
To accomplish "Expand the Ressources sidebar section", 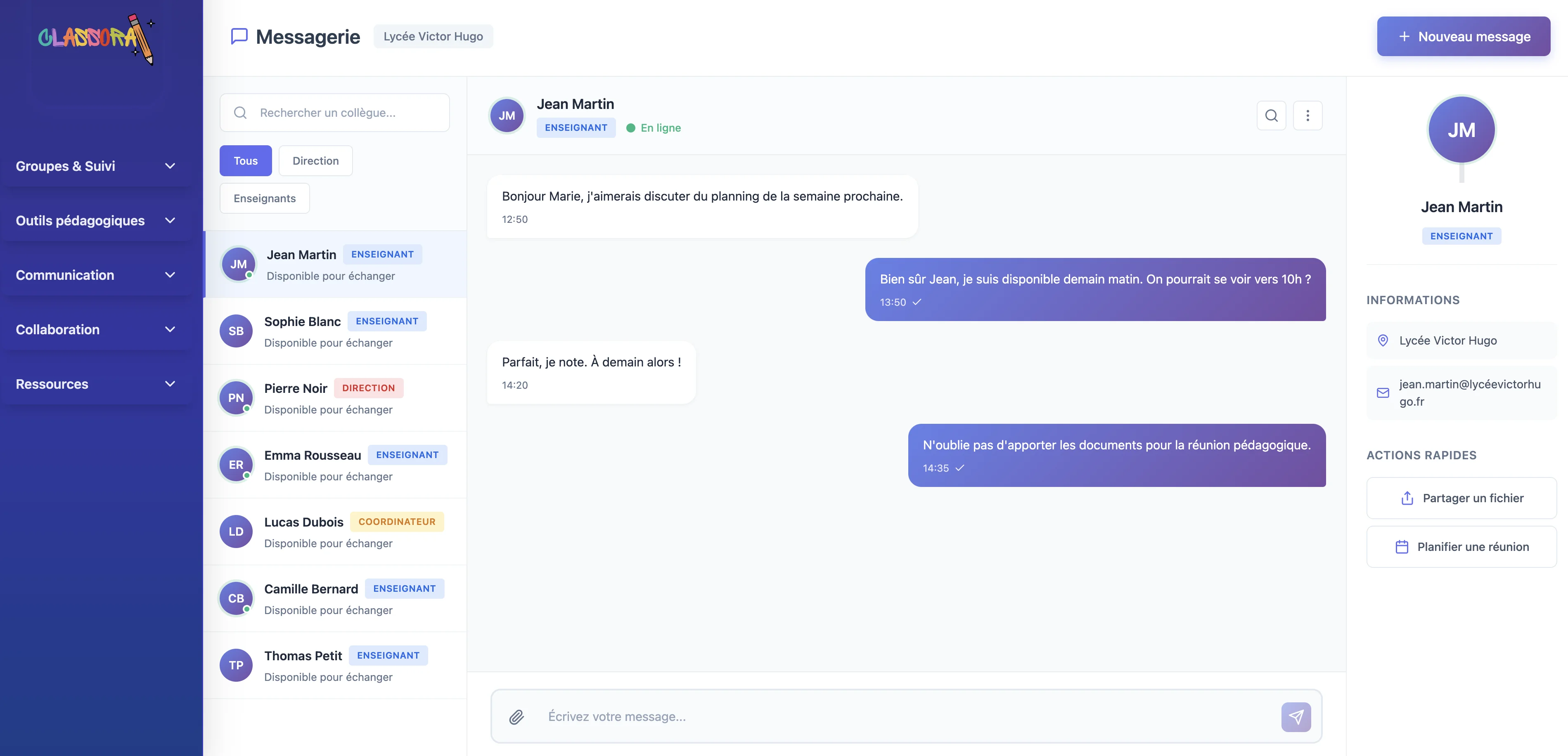I will [96, 384].
